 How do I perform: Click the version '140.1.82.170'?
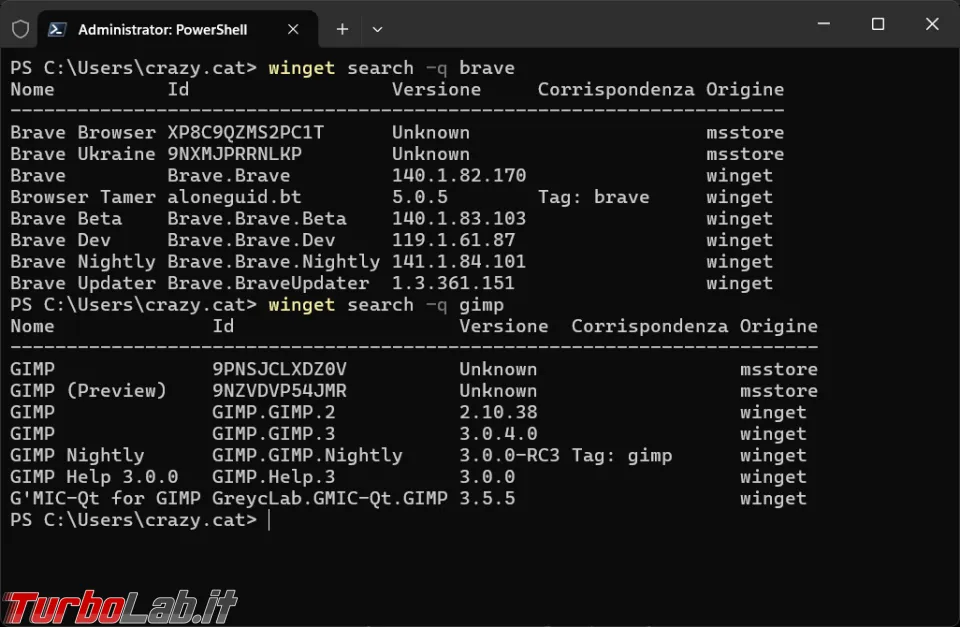coord(459,176)
